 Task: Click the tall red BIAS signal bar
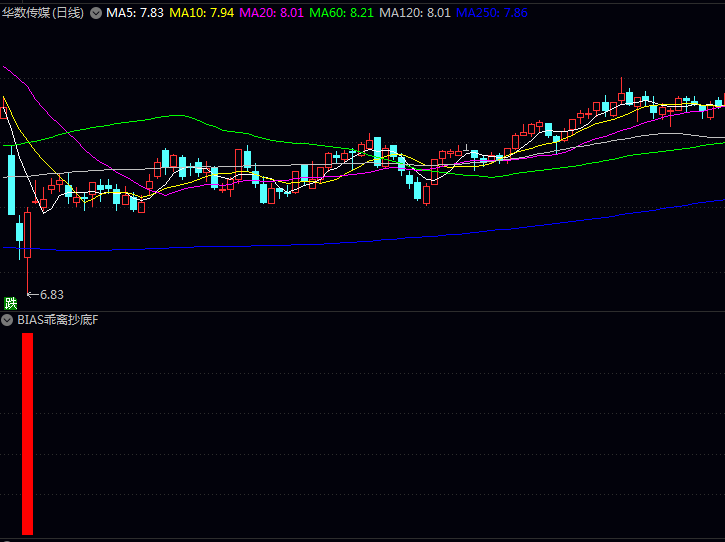coord(28,434)
